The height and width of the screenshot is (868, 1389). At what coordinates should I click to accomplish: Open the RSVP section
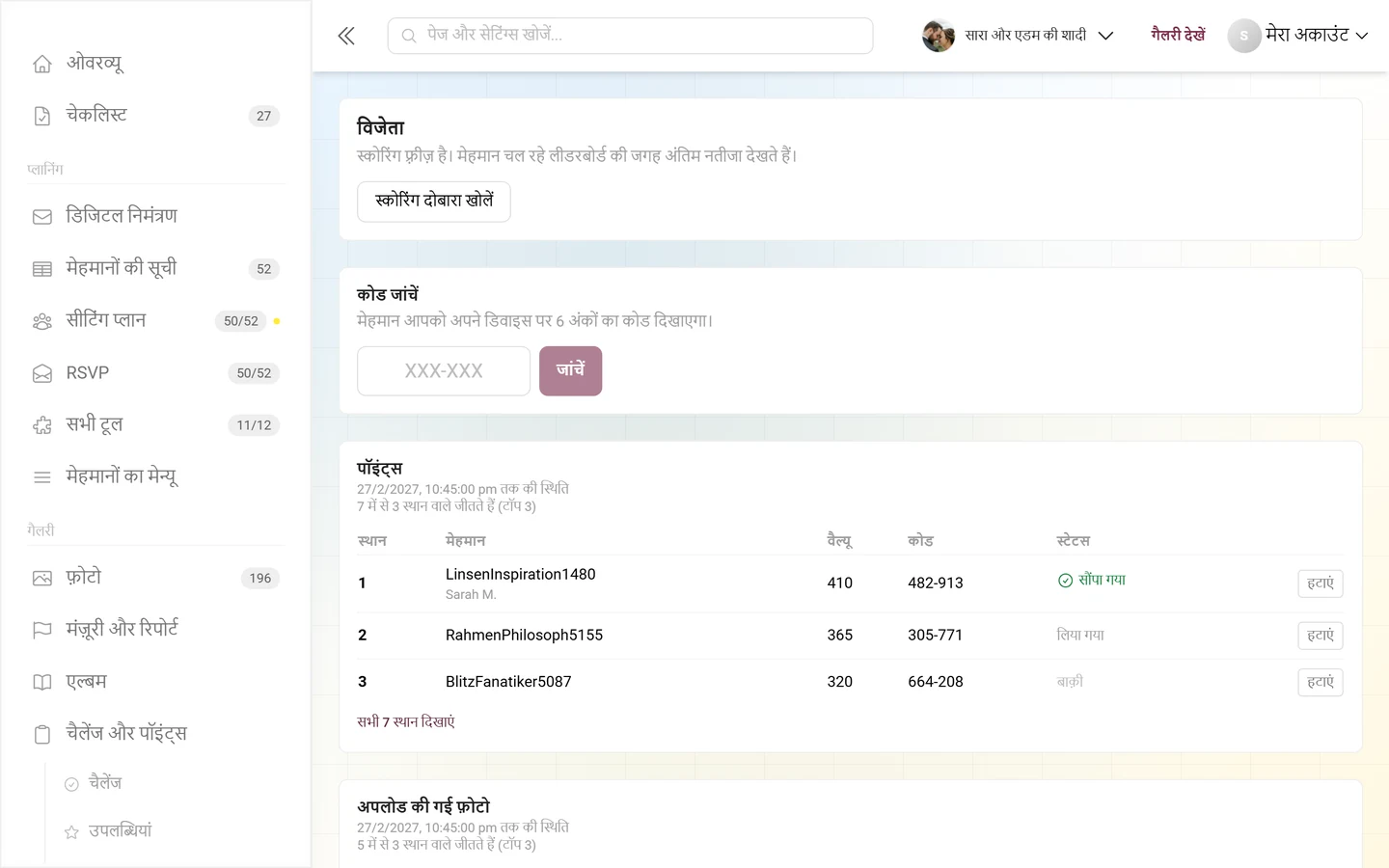(154, 373)
